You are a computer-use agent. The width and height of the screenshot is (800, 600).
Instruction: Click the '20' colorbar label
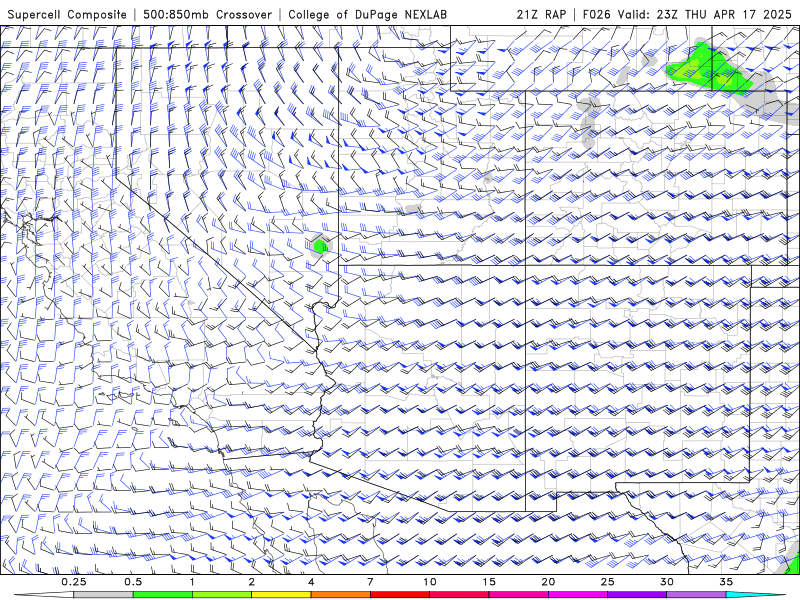click(548, 582)
